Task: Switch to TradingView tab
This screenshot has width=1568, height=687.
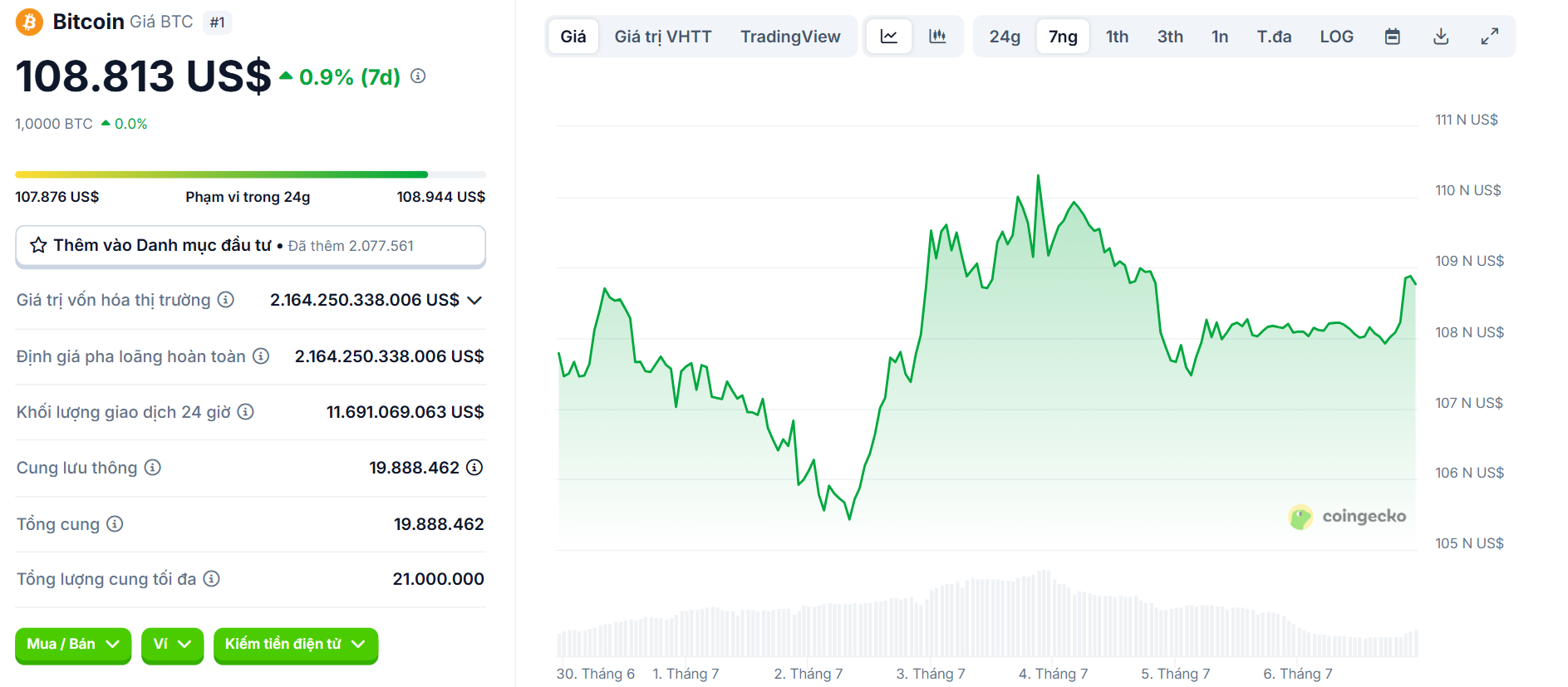Action: tap(790, 37)
